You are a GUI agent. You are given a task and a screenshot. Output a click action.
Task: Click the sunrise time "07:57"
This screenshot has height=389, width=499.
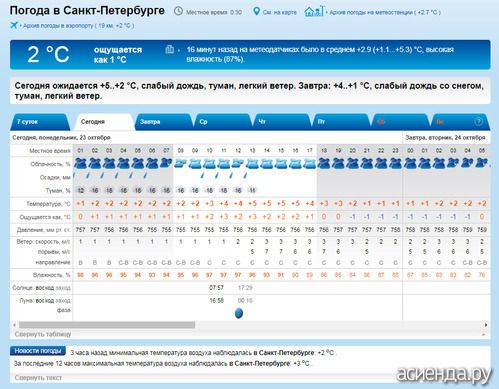216,288
